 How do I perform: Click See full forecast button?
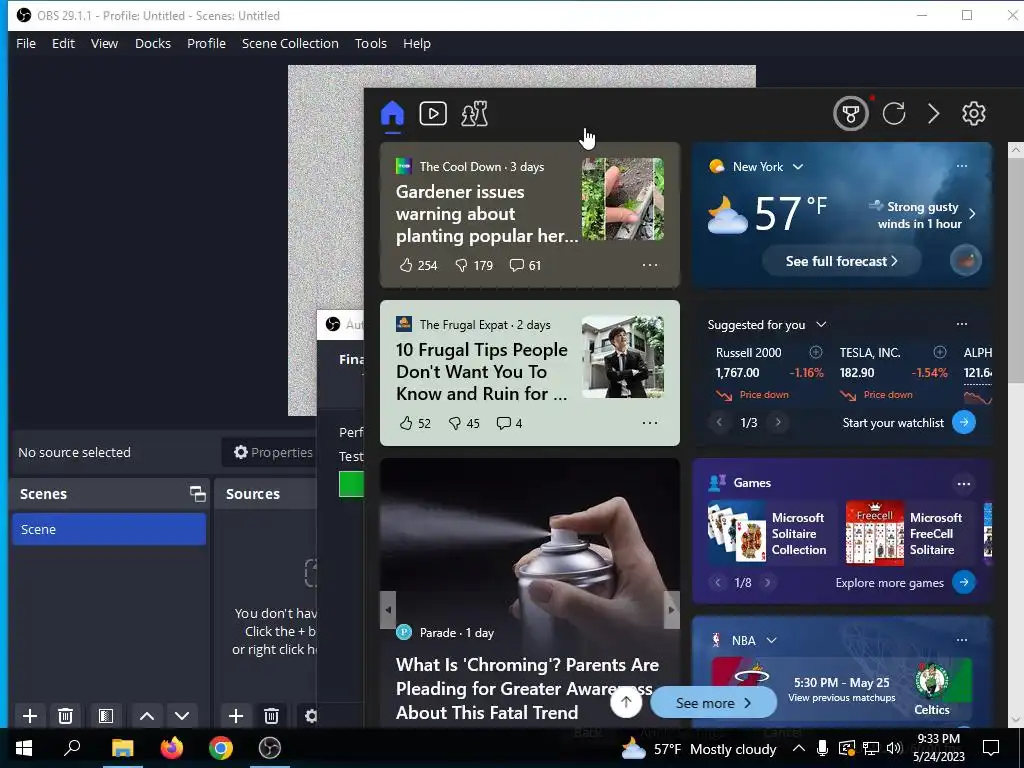pos(841,261)
